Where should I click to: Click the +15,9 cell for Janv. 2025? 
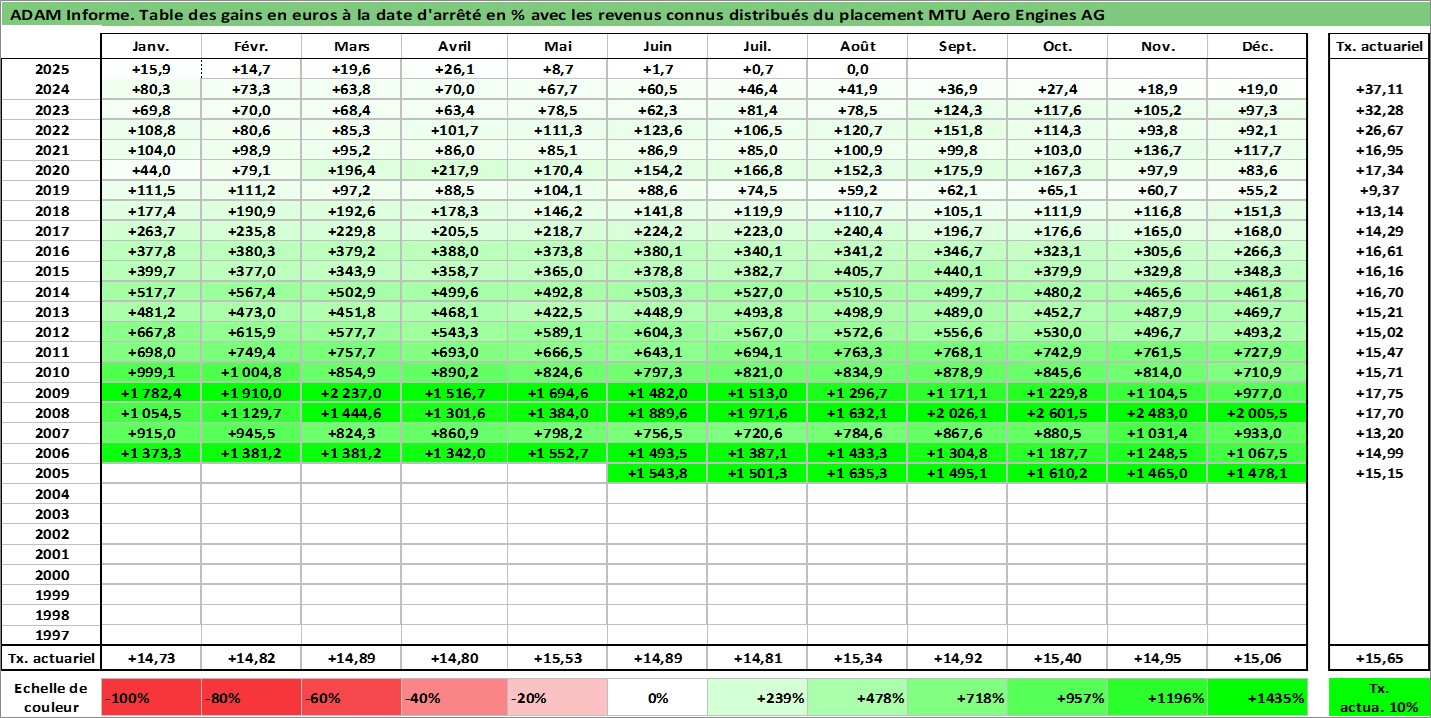pyautogui.click(x=151, y=70)
